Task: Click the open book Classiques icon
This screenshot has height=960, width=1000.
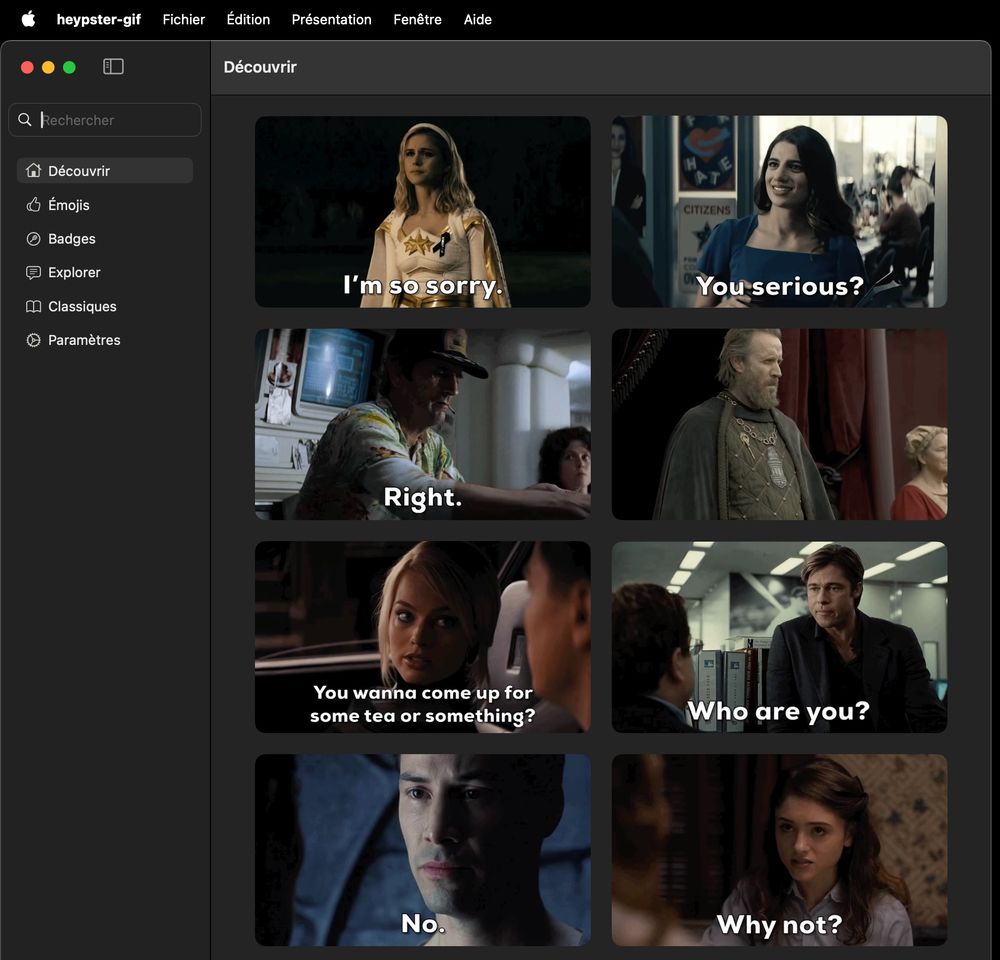Action: coord(33,306)
